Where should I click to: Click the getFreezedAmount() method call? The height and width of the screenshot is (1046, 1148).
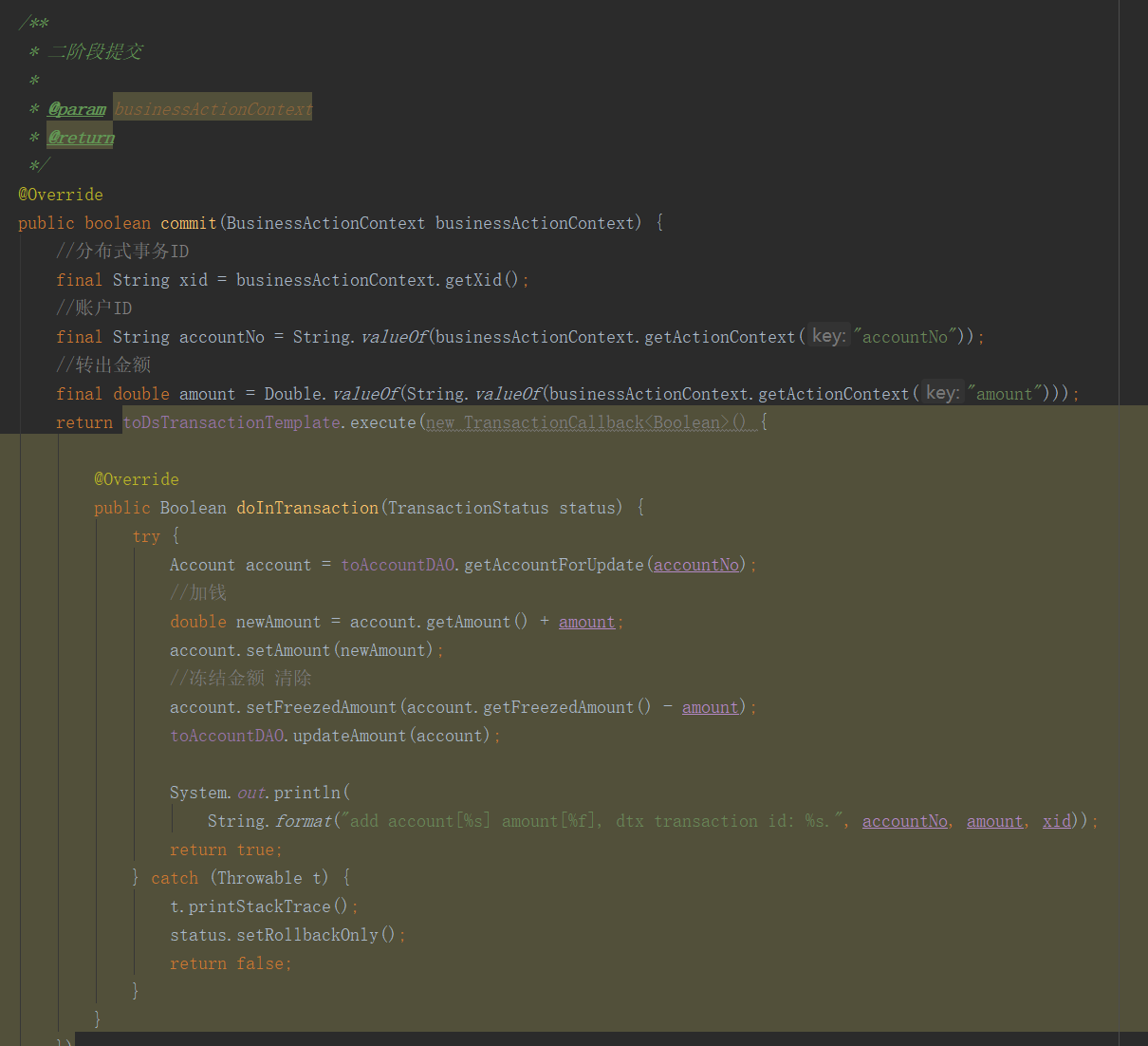pyautogui.click(x=567, y=707)
